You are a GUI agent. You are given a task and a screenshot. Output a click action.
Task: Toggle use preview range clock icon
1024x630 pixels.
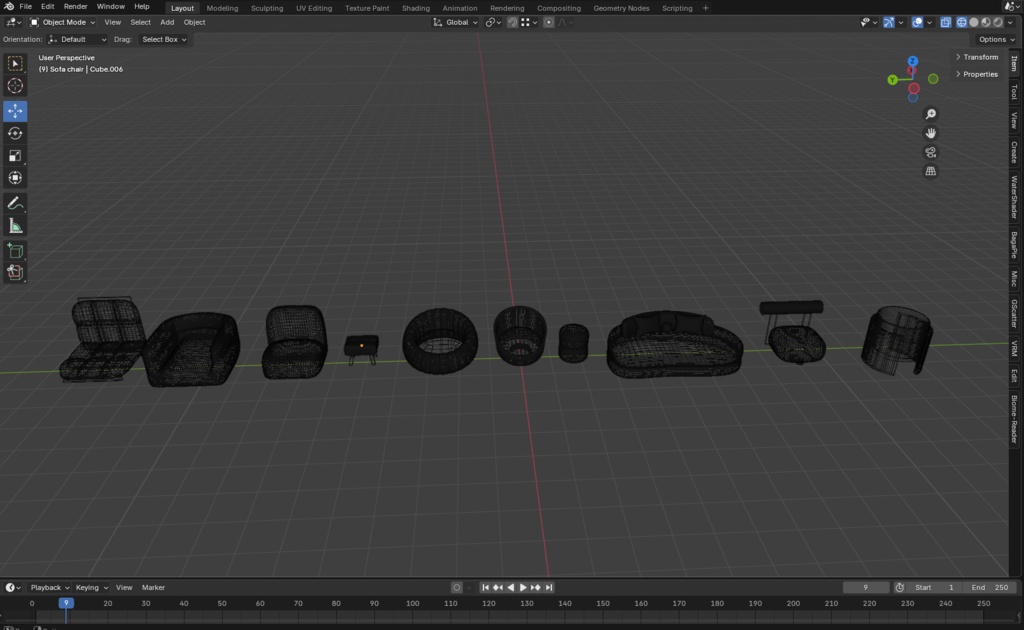899,588
